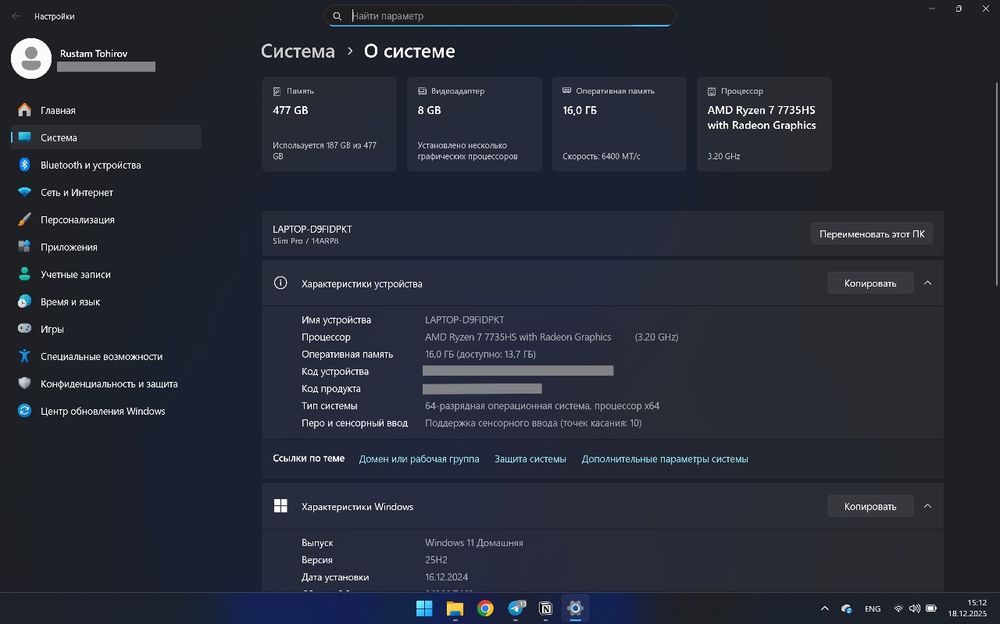This screenshot has width=1000, height=624.
Task: Collapse Характеристики Windows section chevron
Action: (928, 507)
